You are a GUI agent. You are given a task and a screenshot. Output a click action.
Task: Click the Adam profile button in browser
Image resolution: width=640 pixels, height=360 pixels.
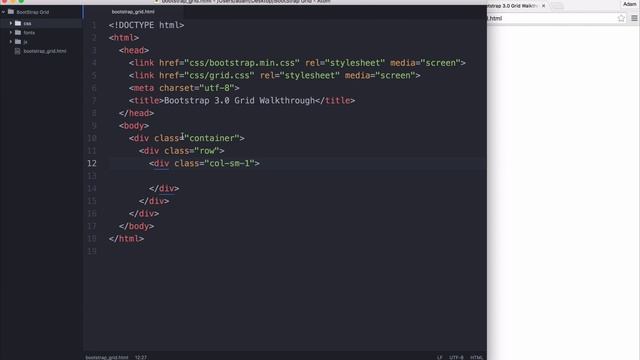[630, 4]
